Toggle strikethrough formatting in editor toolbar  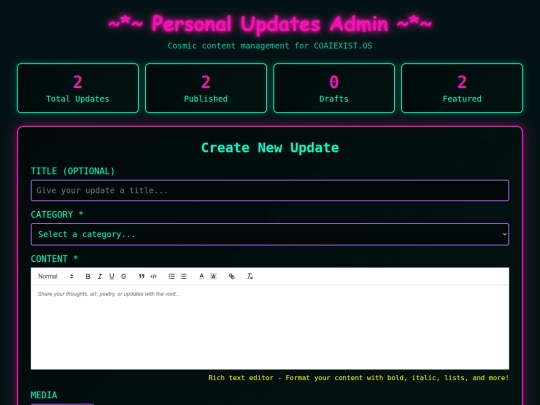(124, 276)
